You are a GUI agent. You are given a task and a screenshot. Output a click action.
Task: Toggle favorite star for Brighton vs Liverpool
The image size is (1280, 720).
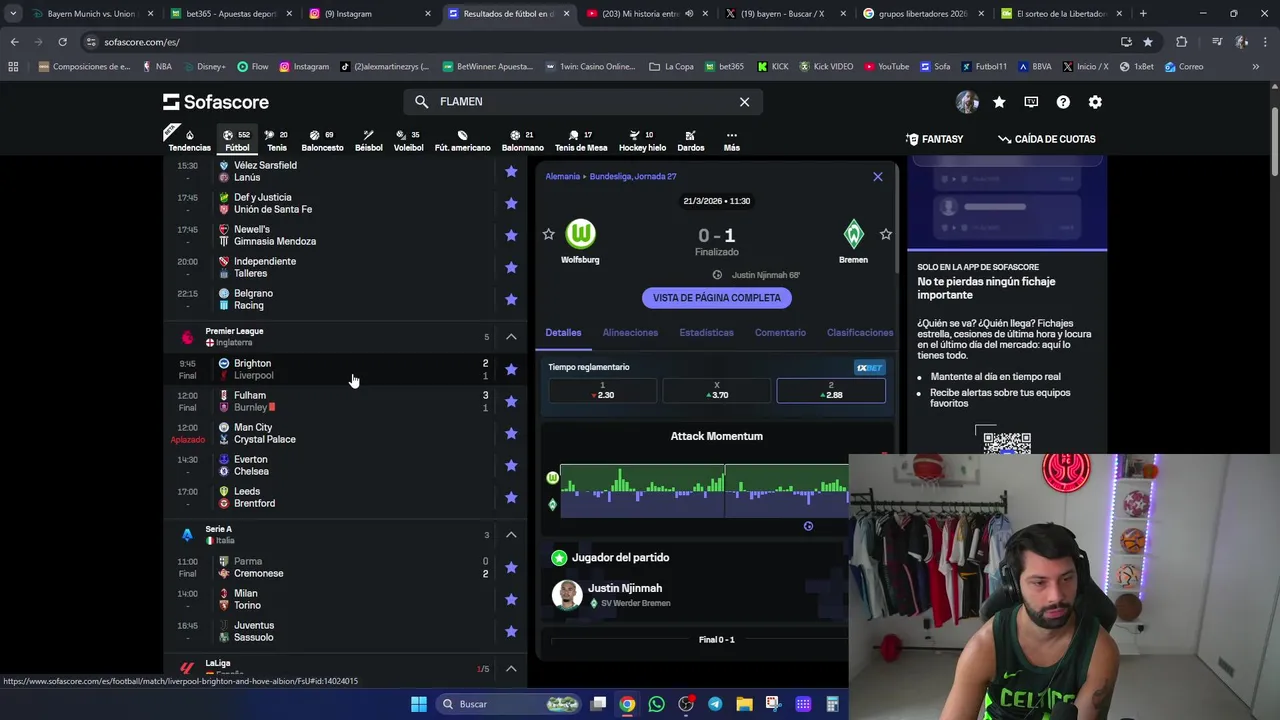coord(511,369)
